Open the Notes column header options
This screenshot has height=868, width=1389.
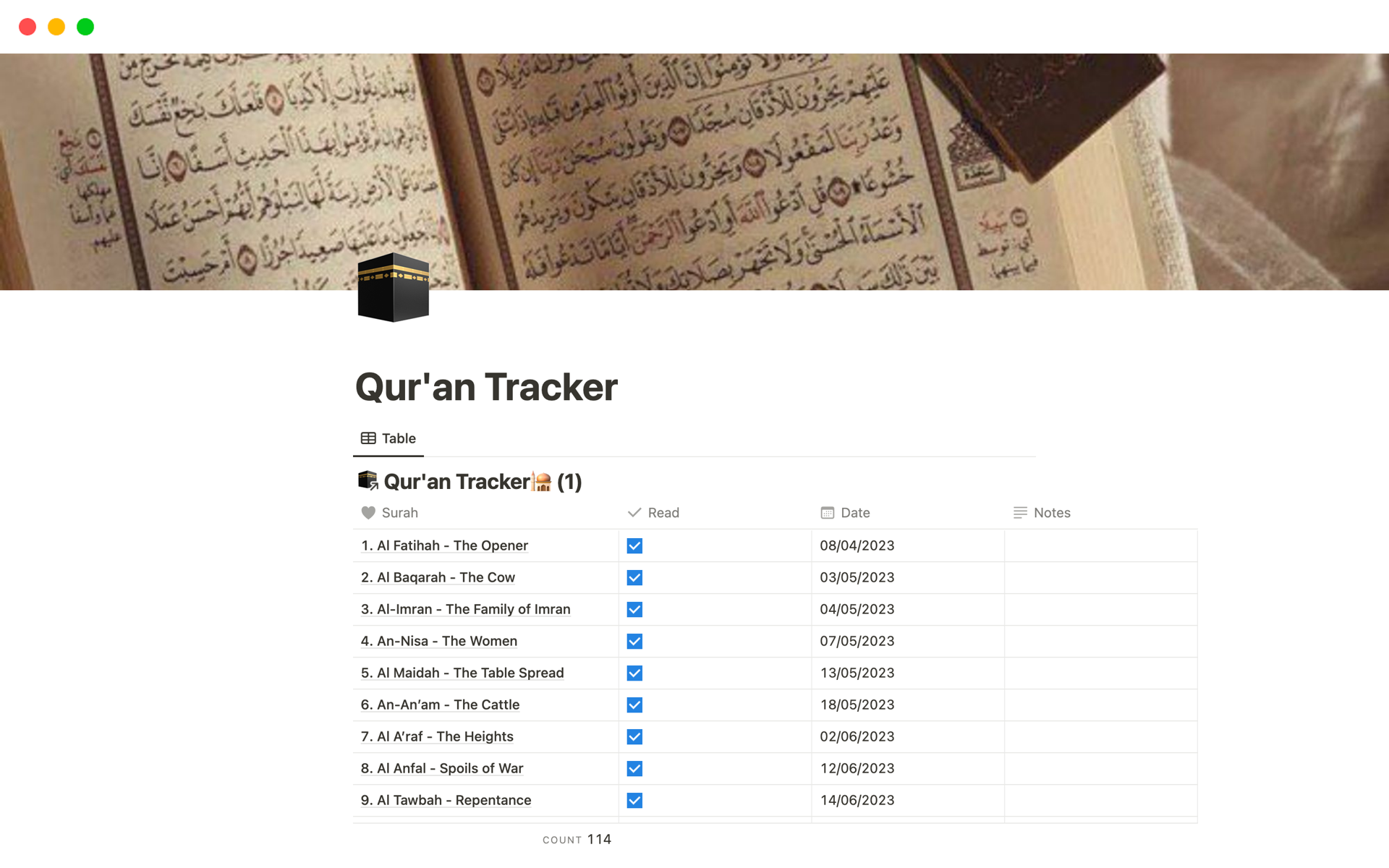point(1050,513)
